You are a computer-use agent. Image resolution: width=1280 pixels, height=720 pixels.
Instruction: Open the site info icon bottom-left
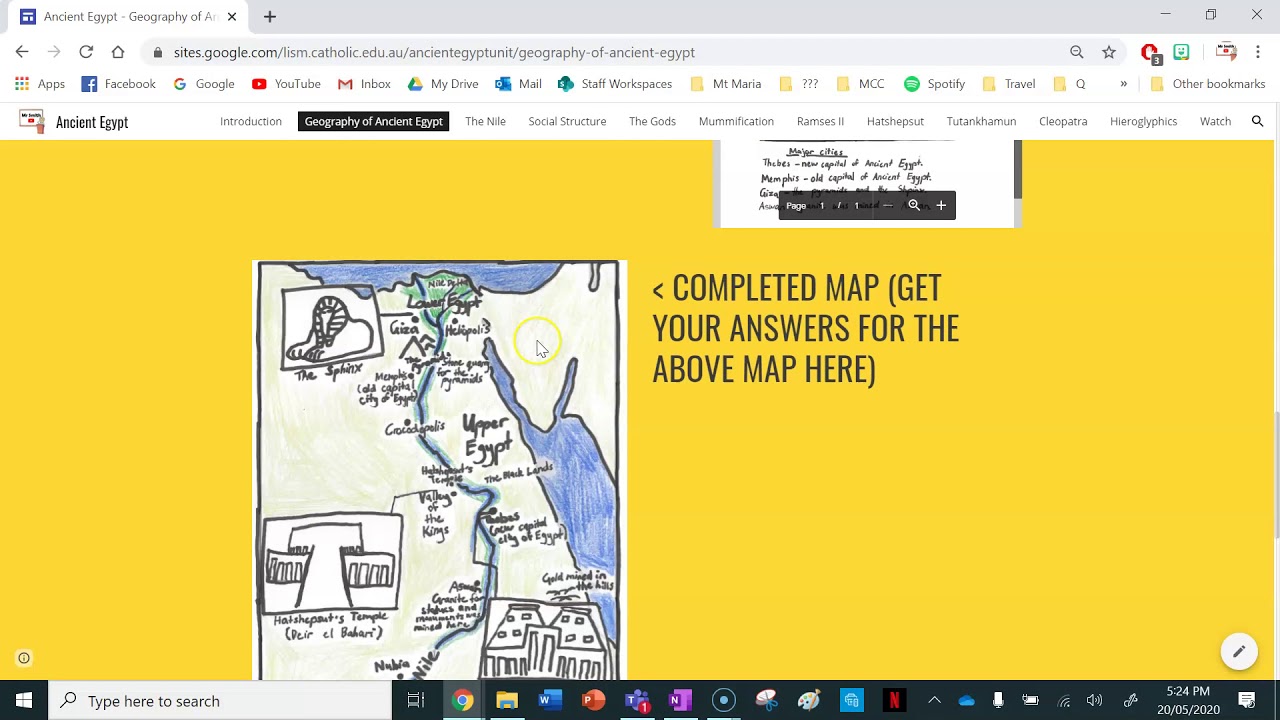[24, 658]
